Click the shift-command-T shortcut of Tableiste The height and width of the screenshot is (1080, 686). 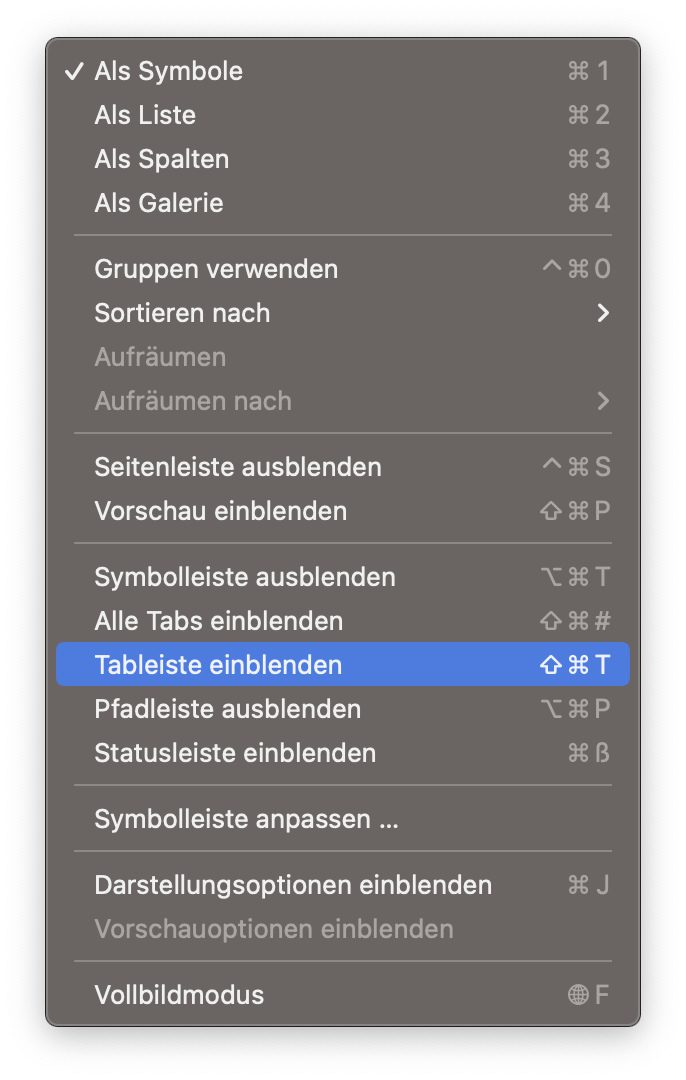(574, 665)
